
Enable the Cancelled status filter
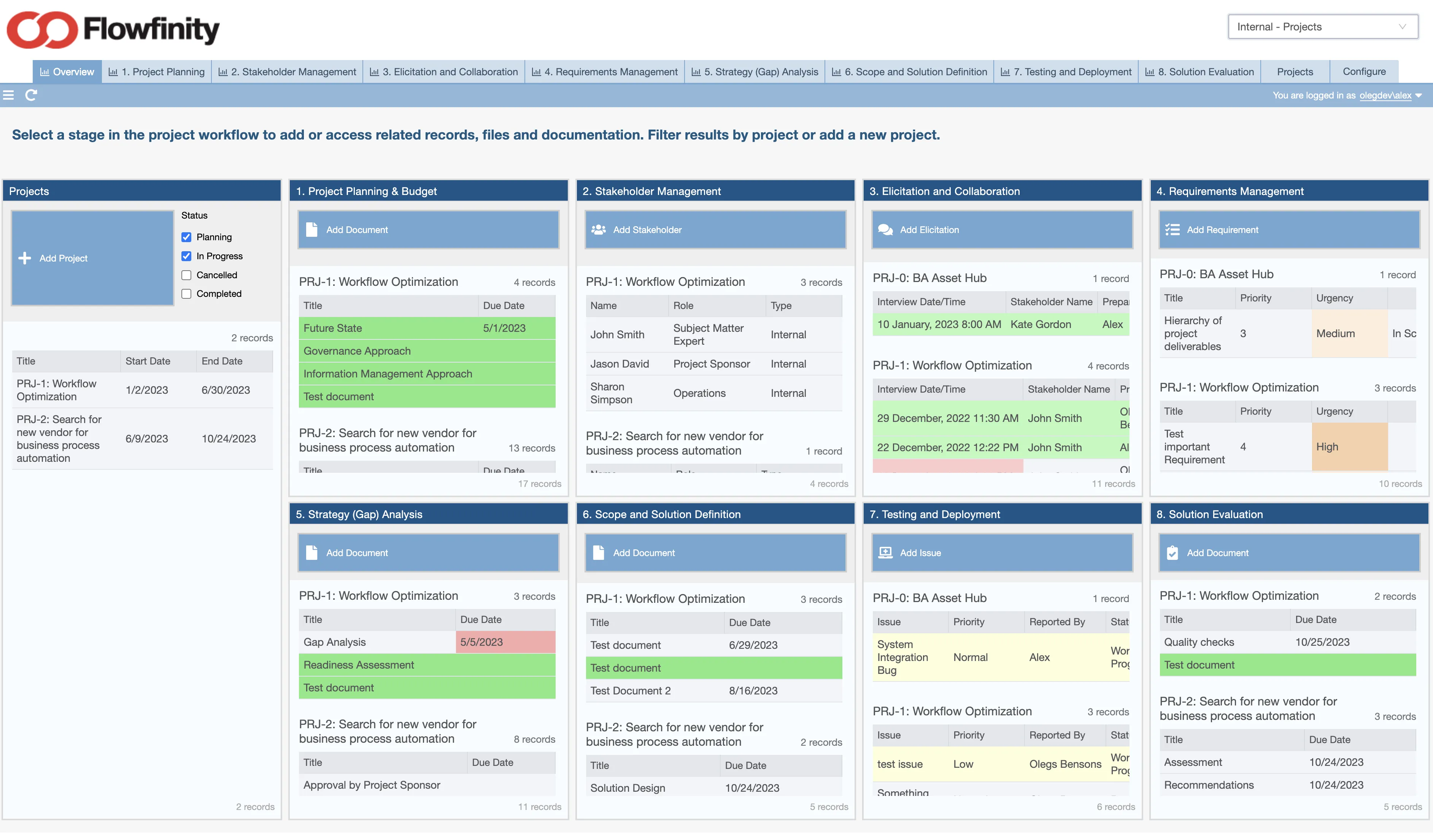[186, 275]
